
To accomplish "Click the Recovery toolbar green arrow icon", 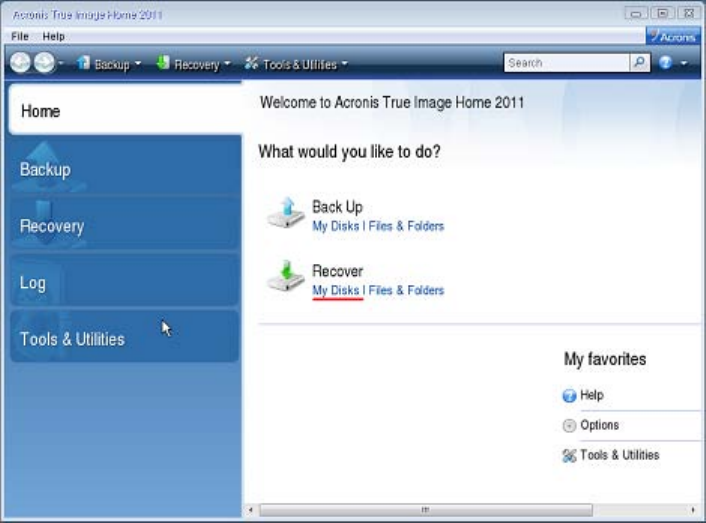I will (163, 63).
